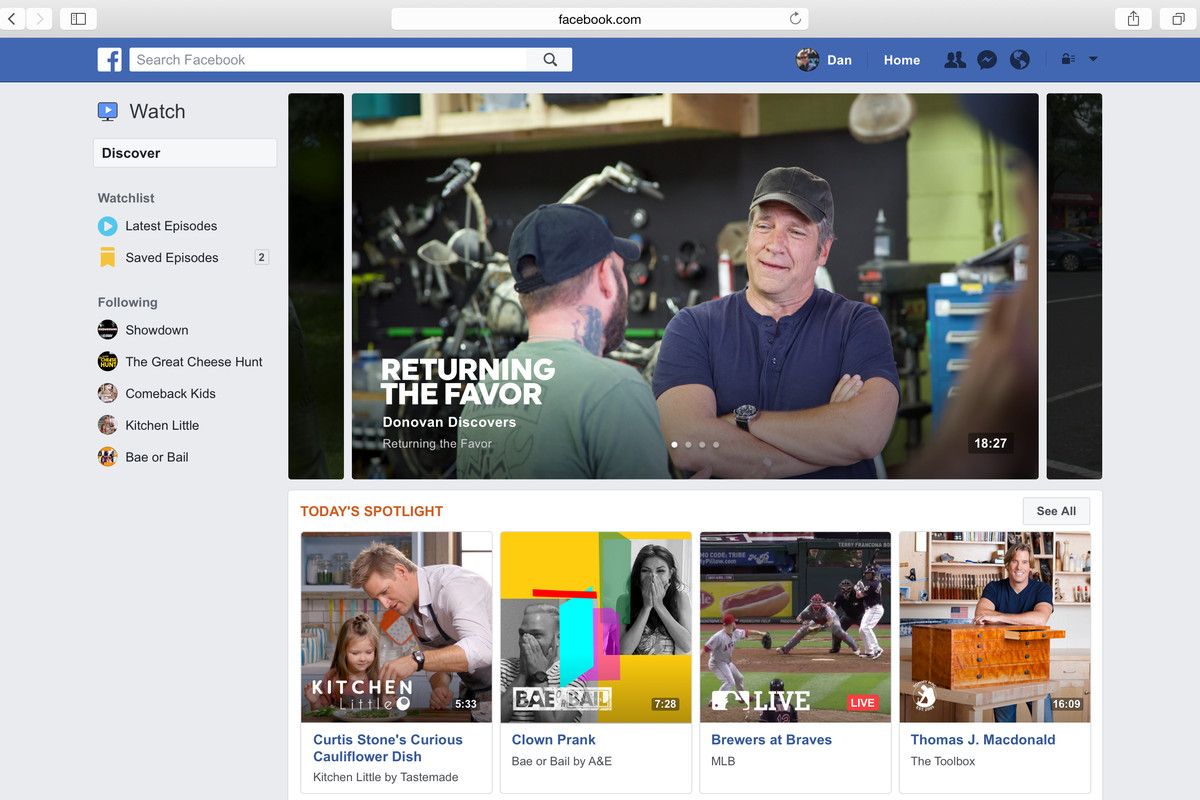This screenshot has width=1200, height=800.
Task: Select the fourth carousel dot
Action: pyautogui.click(x=715, y=444)
